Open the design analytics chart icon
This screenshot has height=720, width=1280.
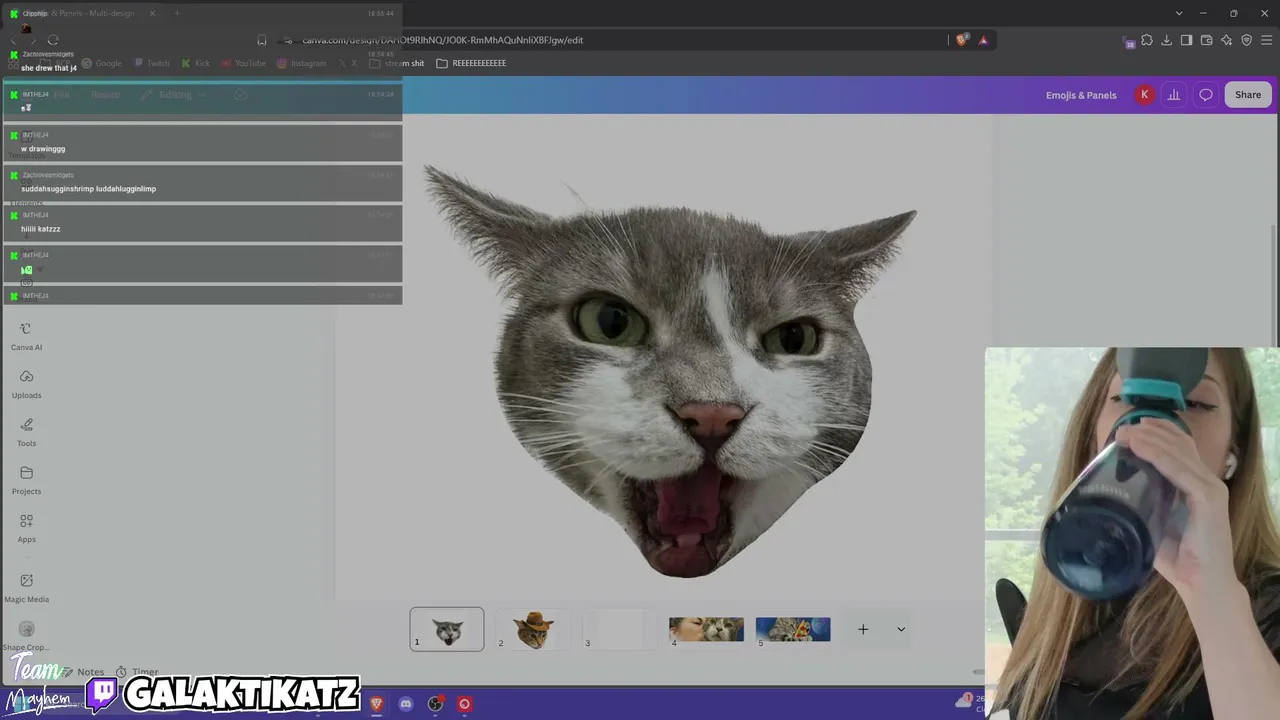[x=1174, y=95]
